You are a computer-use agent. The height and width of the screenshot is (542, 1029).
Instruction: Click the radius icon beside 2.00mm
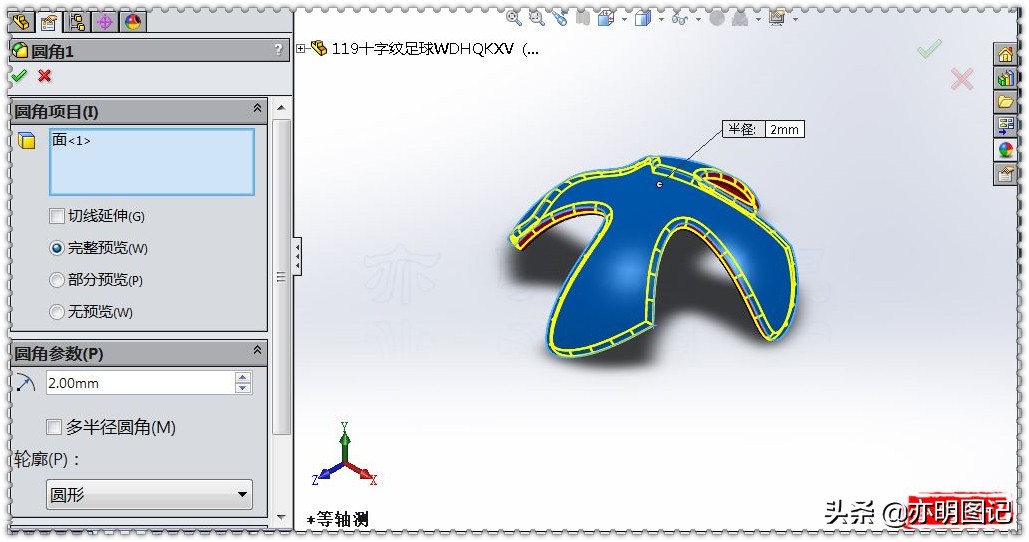tap(26, 383)
